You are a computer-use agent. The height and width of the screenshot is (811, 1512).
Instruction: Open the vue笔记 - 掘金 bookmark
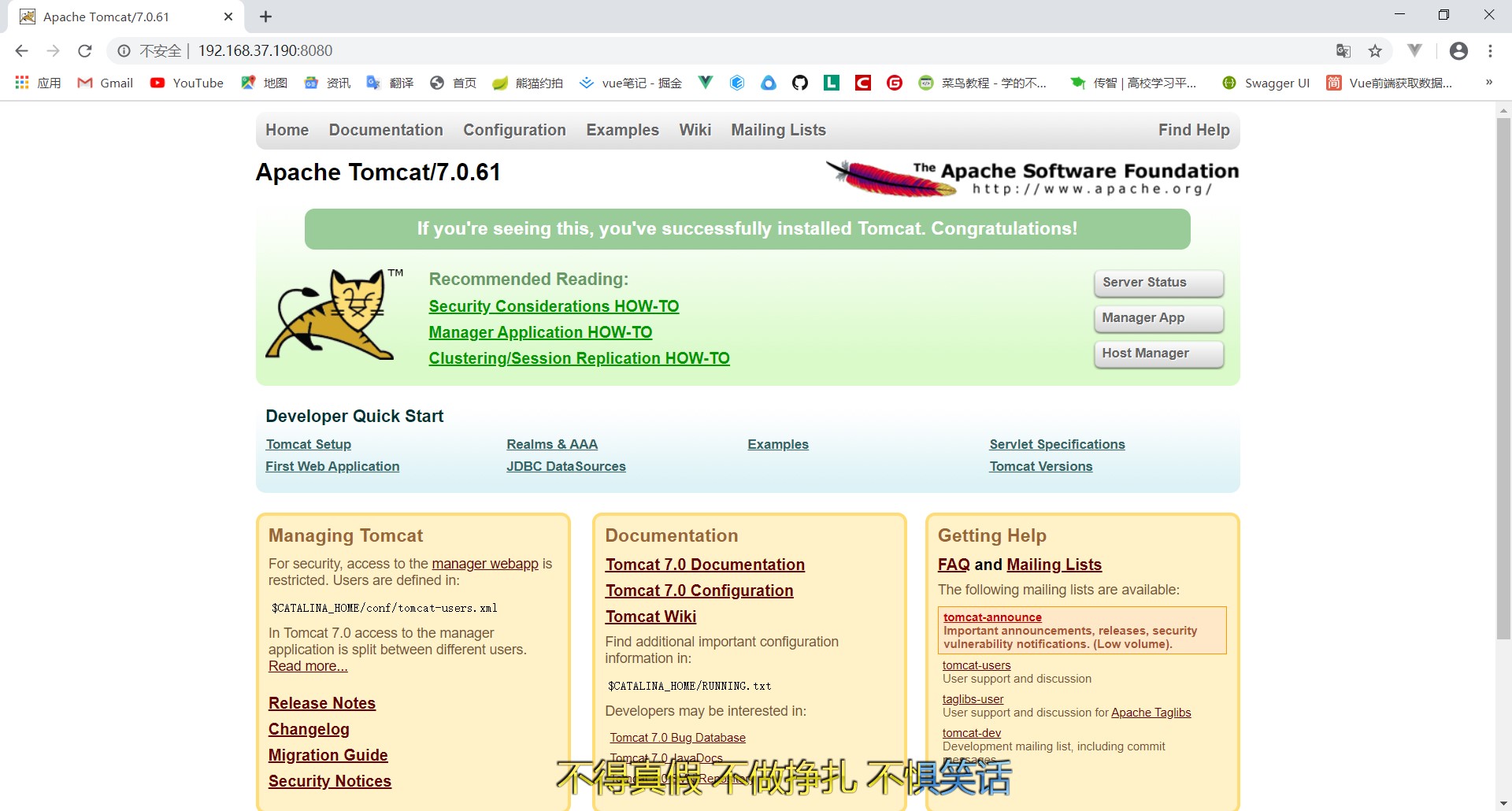[631, 83]
